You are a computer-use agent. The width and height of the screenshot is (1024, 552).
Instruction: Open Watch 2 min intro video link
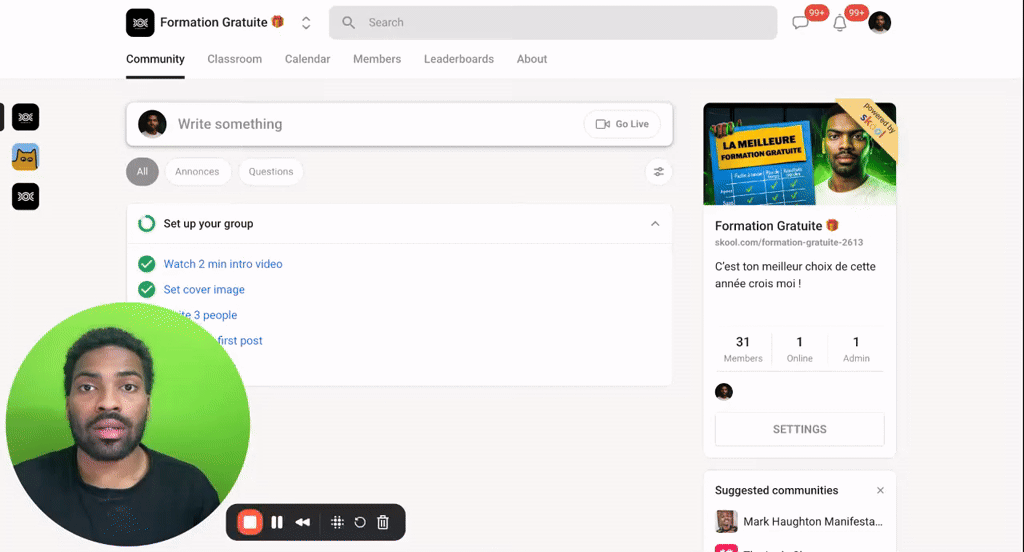click(x=223, y=264)
